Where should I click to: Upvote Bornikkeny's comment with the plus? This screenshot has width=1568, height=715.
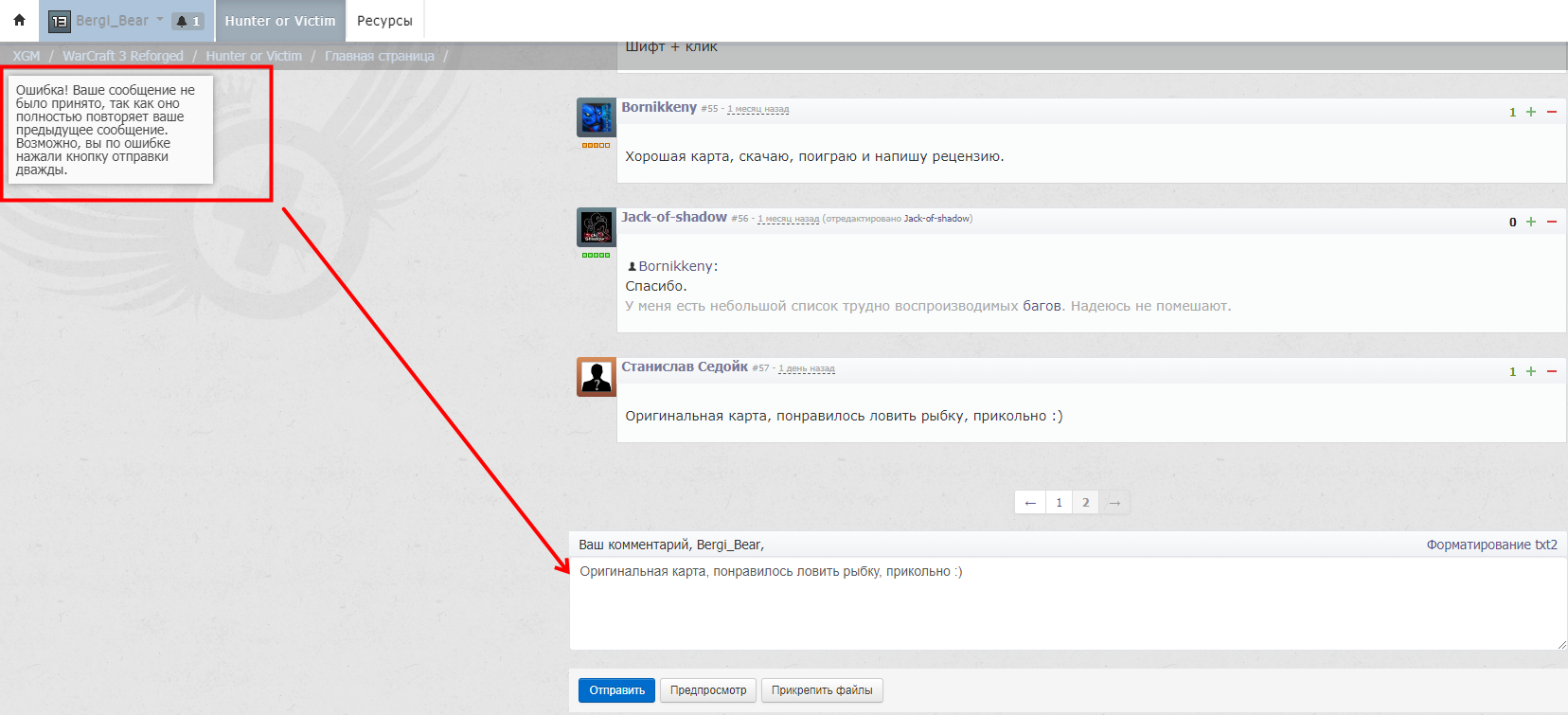1531,112
